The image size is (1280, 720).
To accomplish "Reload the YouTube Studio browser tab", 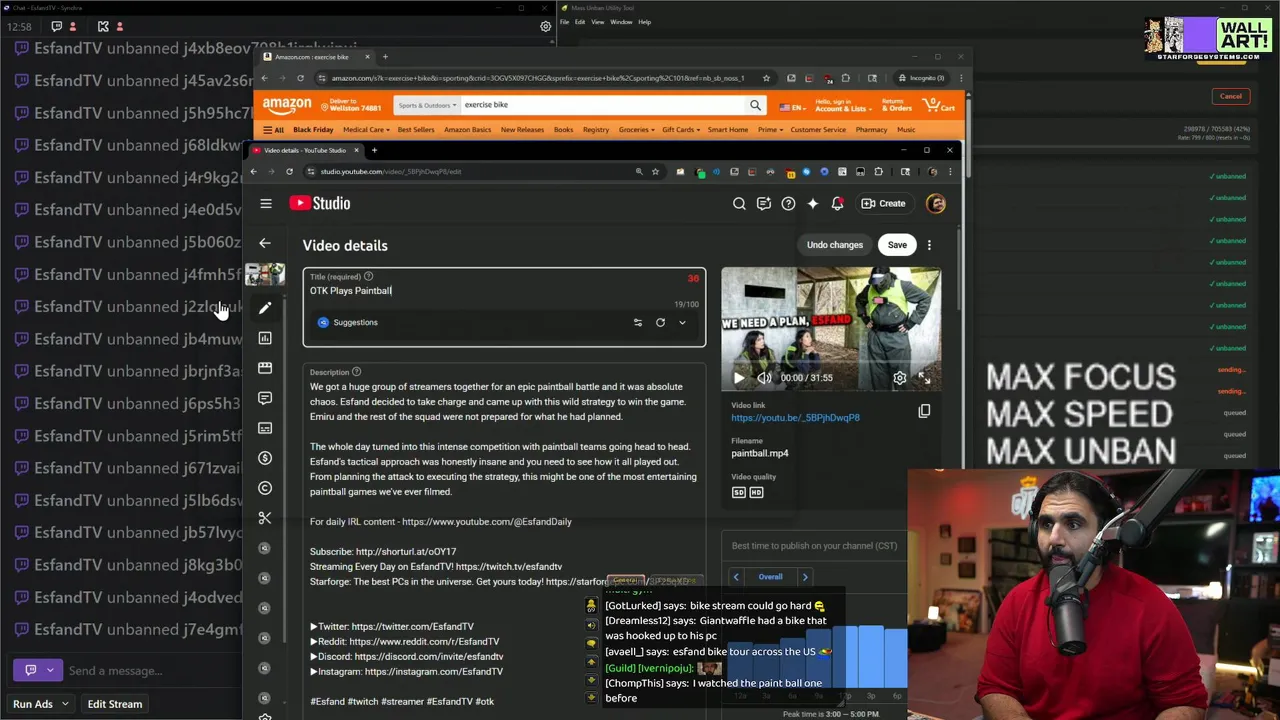I will pyautogui.click(x=289, y=172).
